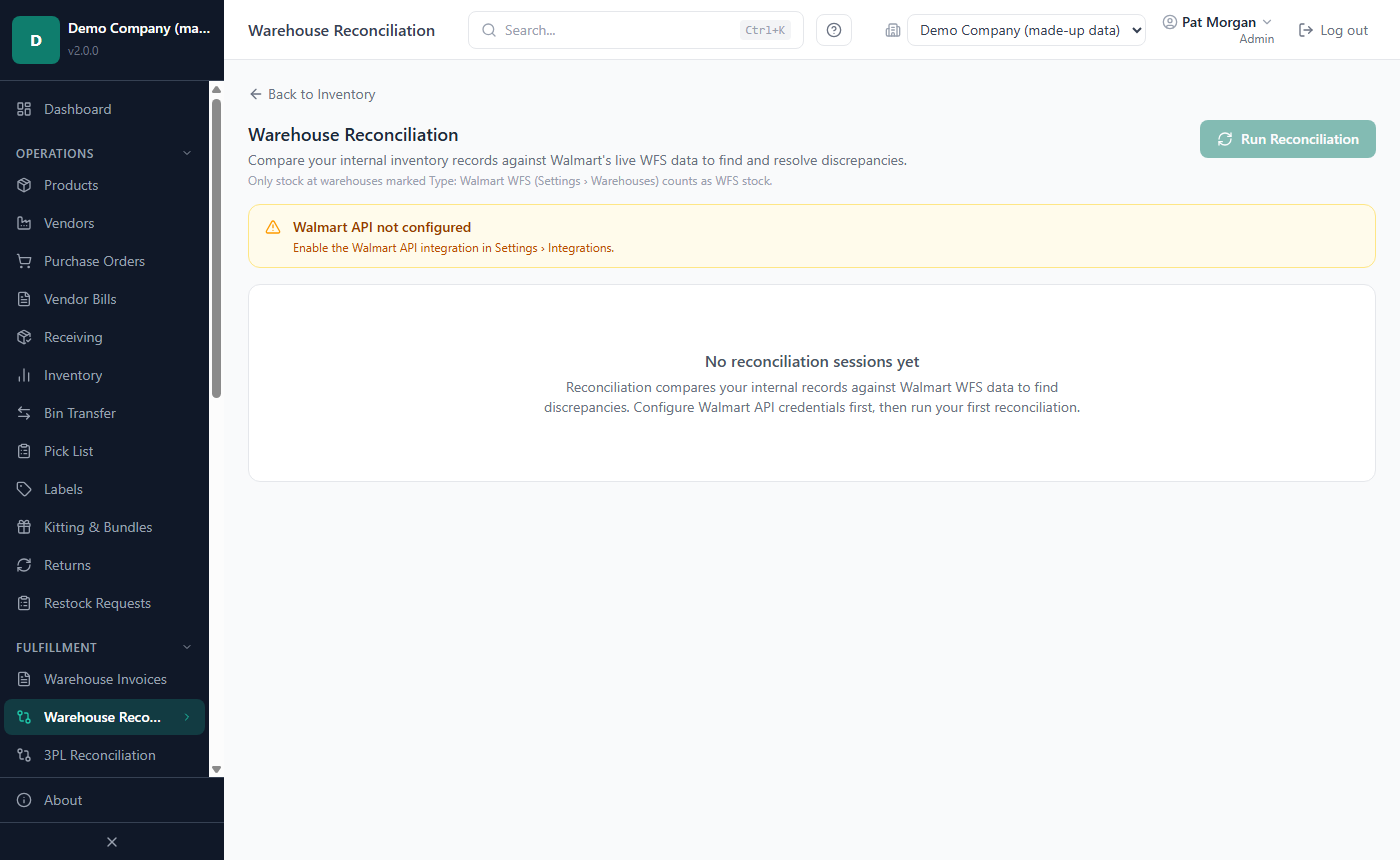Click the Receiving package icon
1400x860 pixels.
coord(24,337)
